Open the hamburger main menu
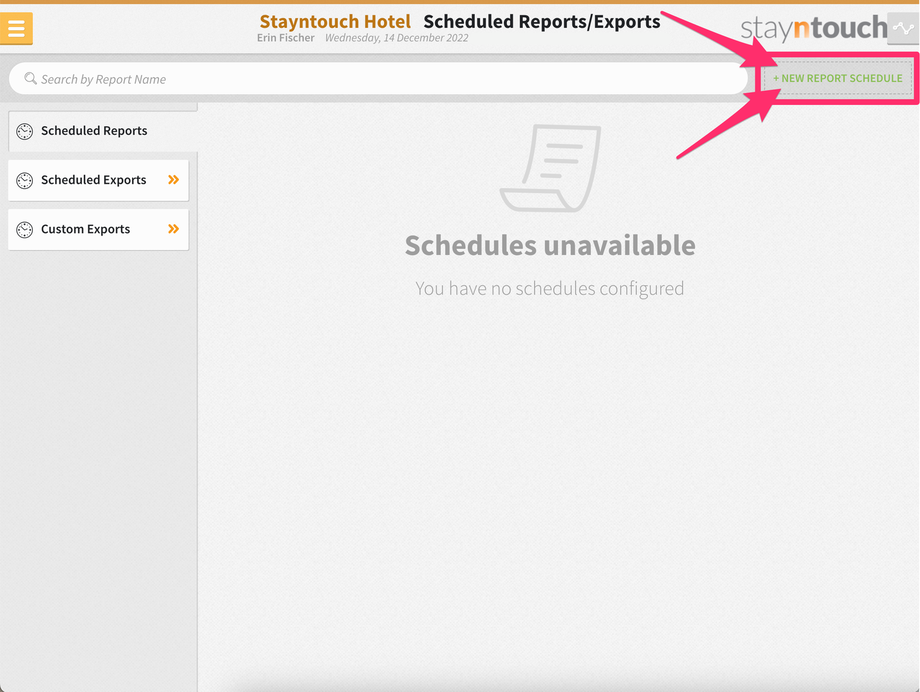This screenshot has width=920, height=692. tap(16, 28)
